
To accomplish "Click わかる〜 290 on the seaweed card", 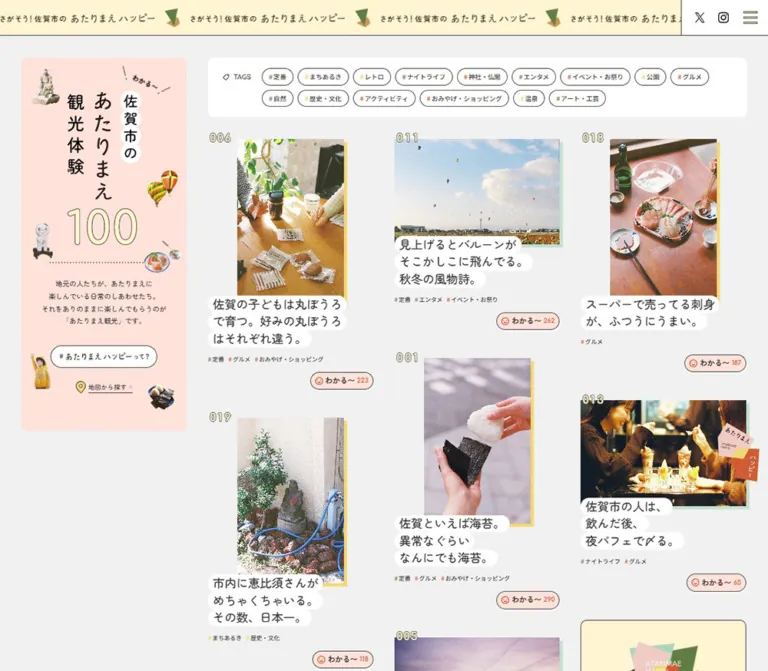I will pyautogui.click(x=528, y=599).
